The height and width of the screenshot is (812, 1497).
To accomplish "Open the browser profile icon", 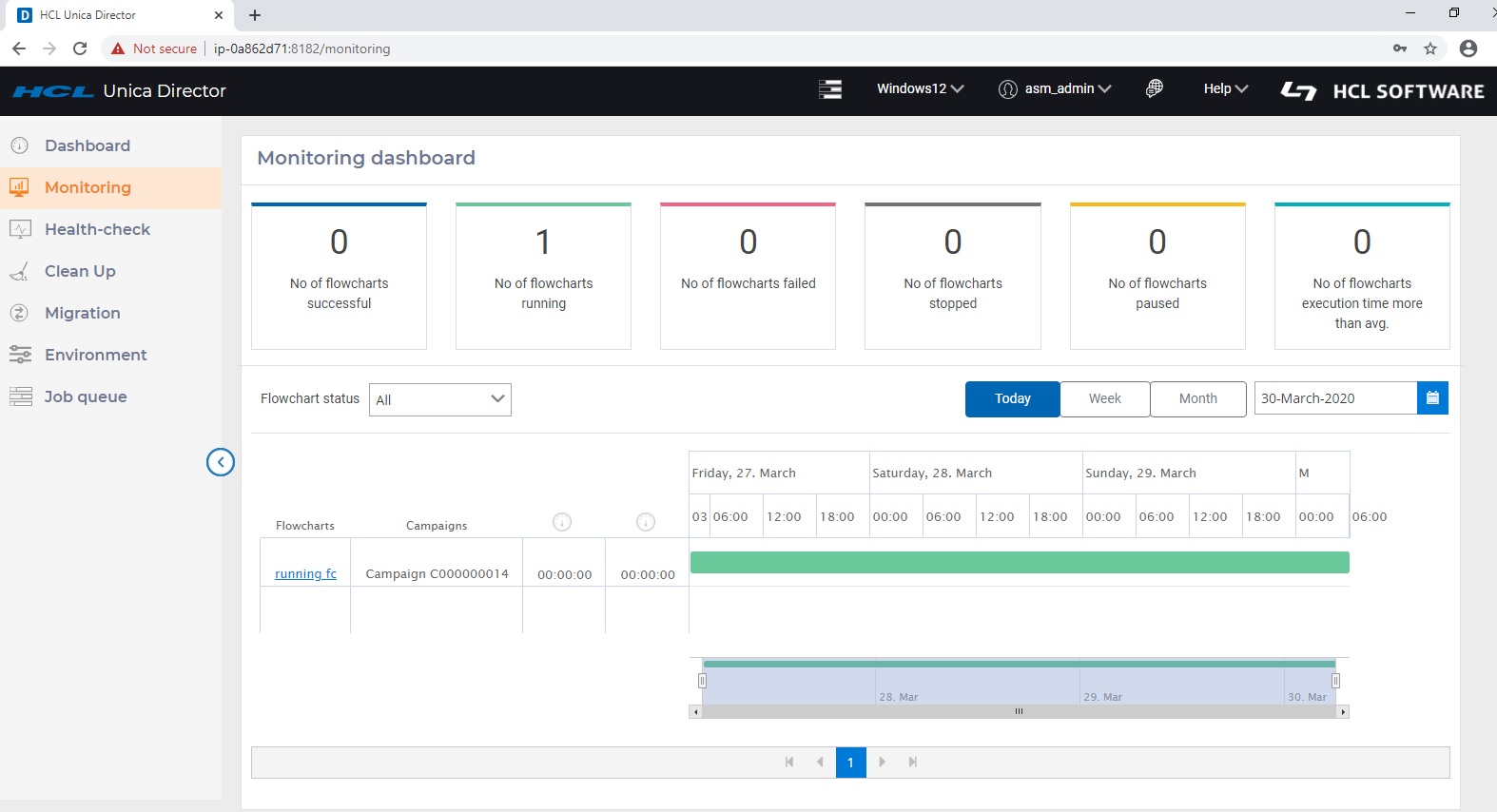I will [x=1468, y=48].
